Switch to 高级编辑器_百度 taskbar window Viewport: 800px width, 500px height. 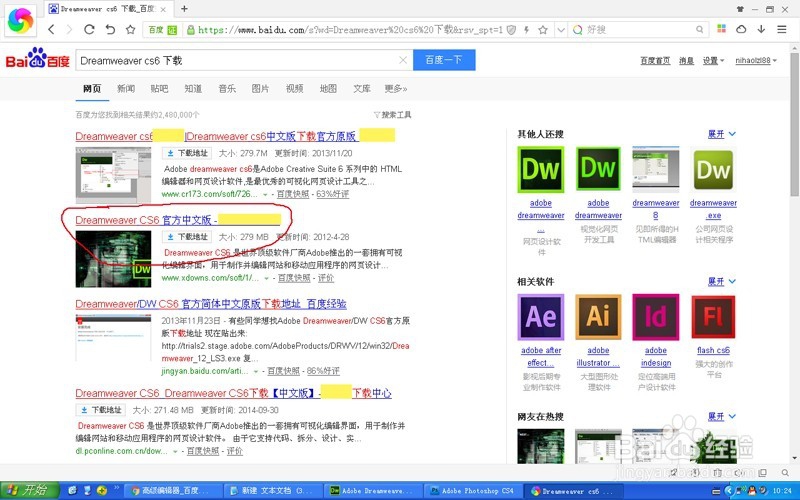point(172,491)
